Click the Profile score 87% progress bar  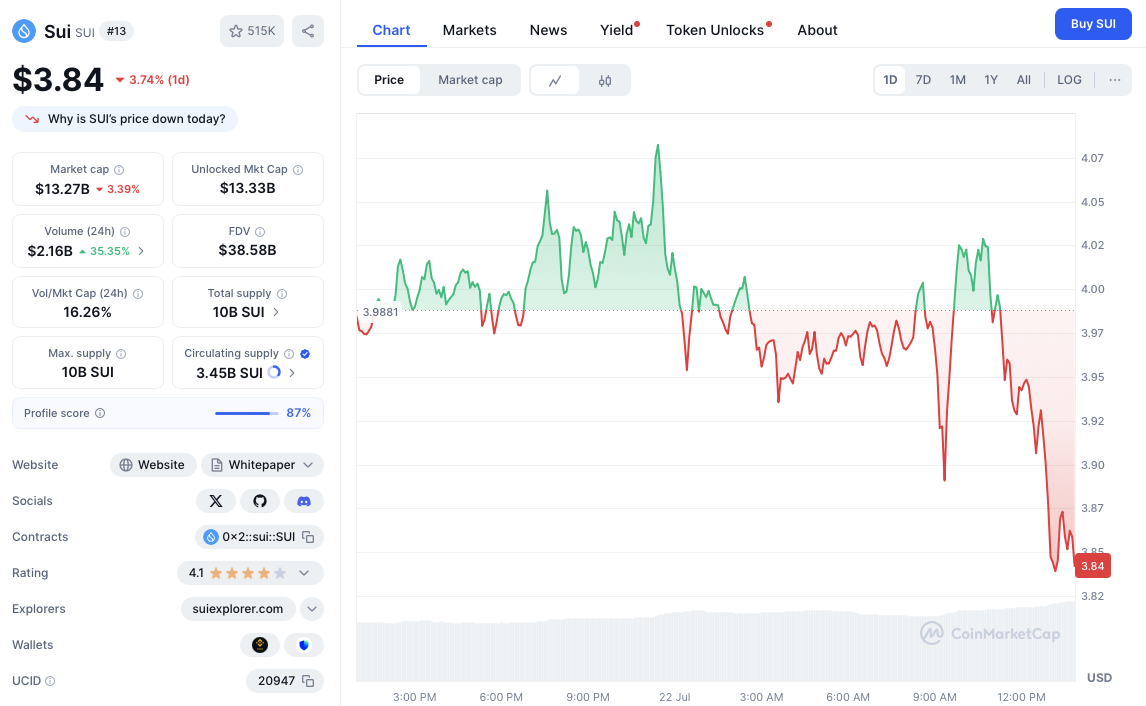pyautogui.click(x=246, y=414)
